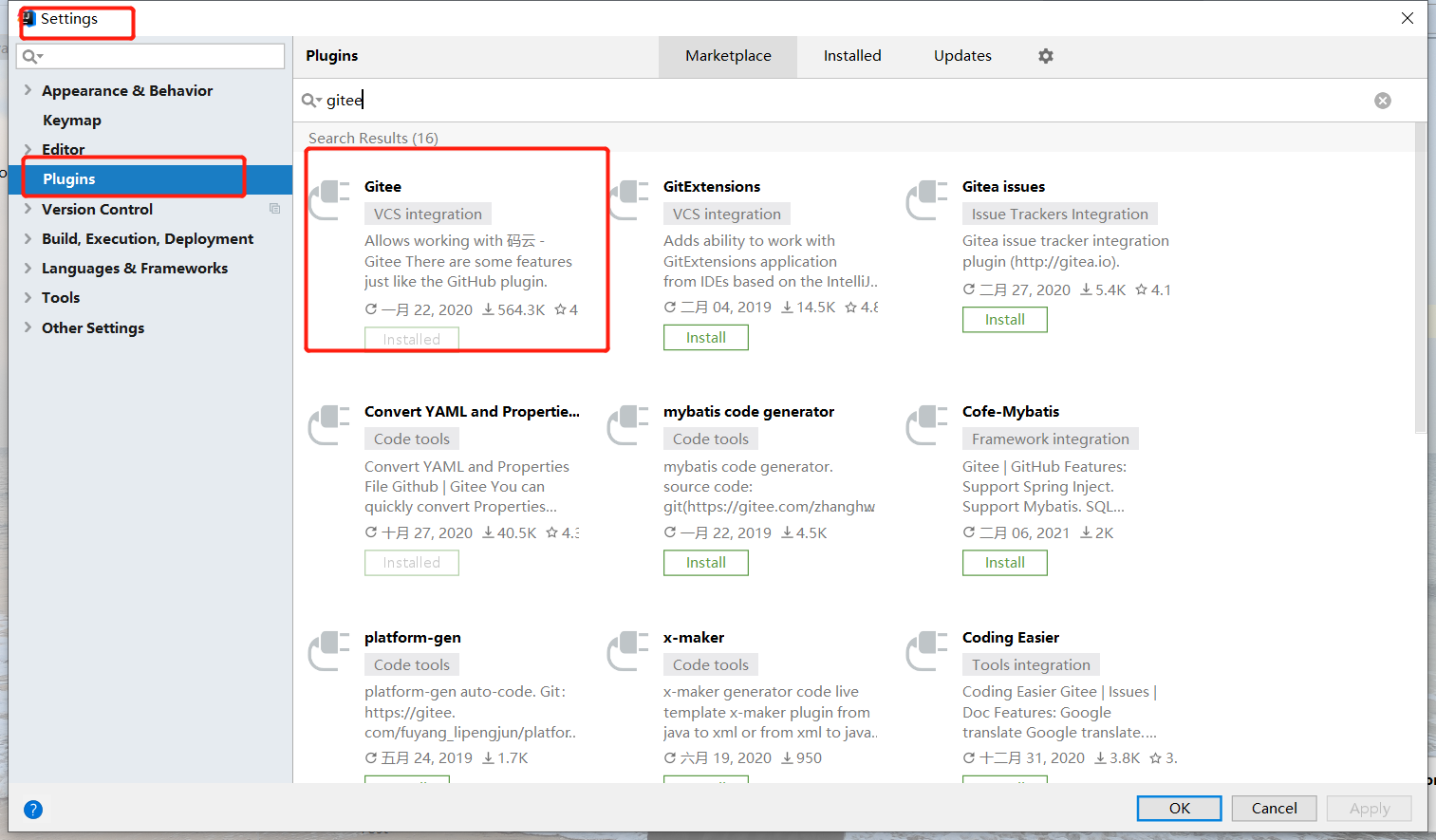Open the Coding Easier plugin title

(1011, 638)
